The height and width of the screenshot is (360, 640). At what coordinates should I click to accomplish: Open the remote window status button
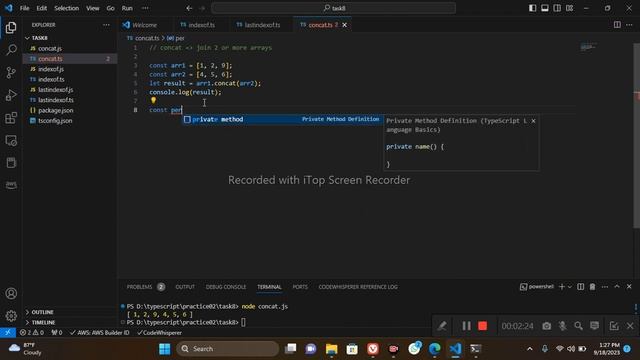click(x=8, y=333)
